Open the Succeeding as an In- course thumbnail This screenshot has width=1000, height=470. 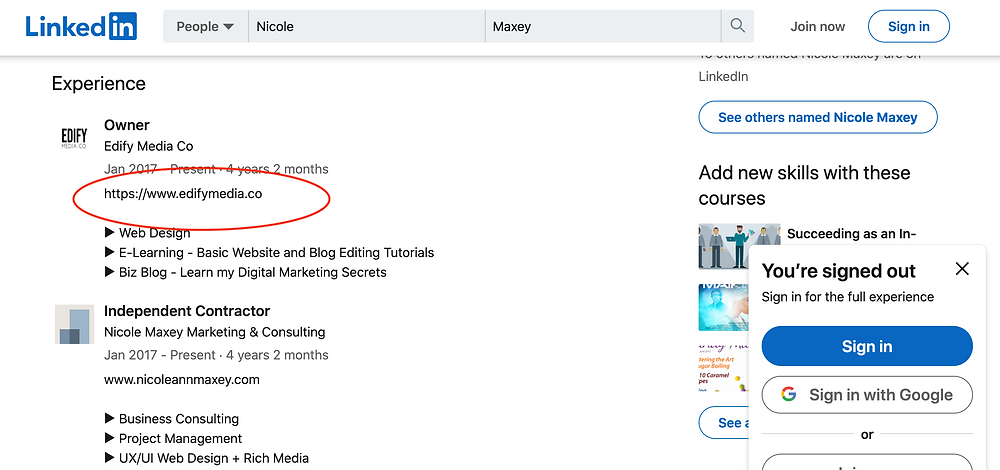point(739,246)
